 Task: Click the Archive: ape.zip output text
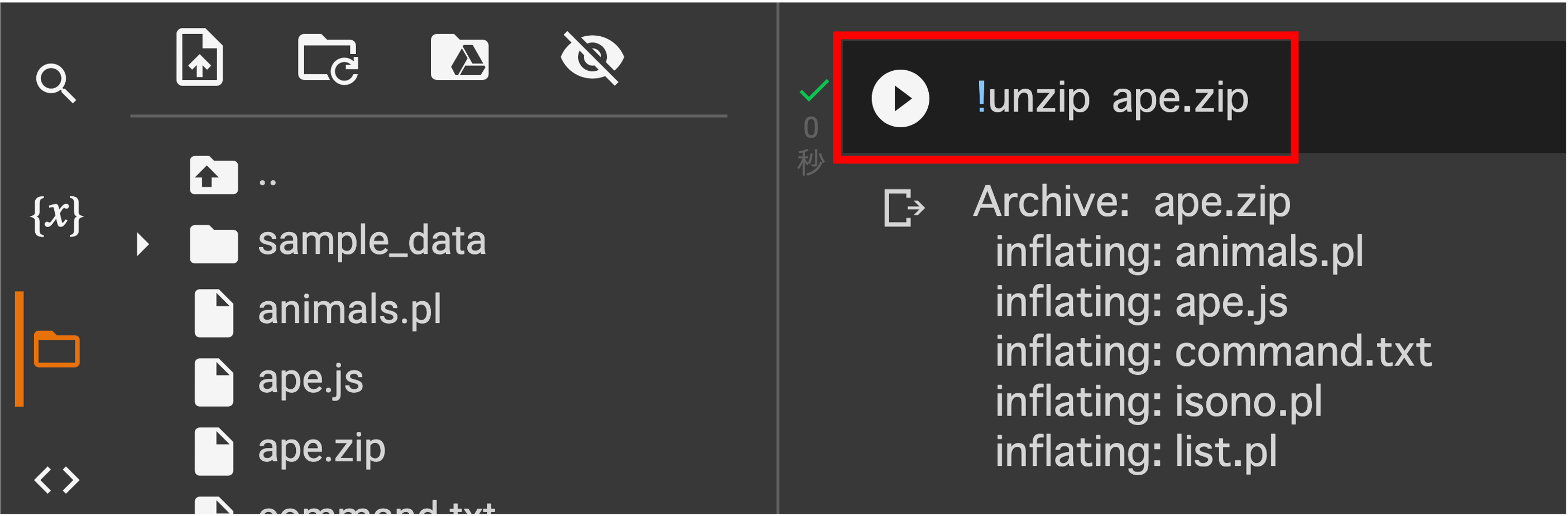coord(1131,201)
